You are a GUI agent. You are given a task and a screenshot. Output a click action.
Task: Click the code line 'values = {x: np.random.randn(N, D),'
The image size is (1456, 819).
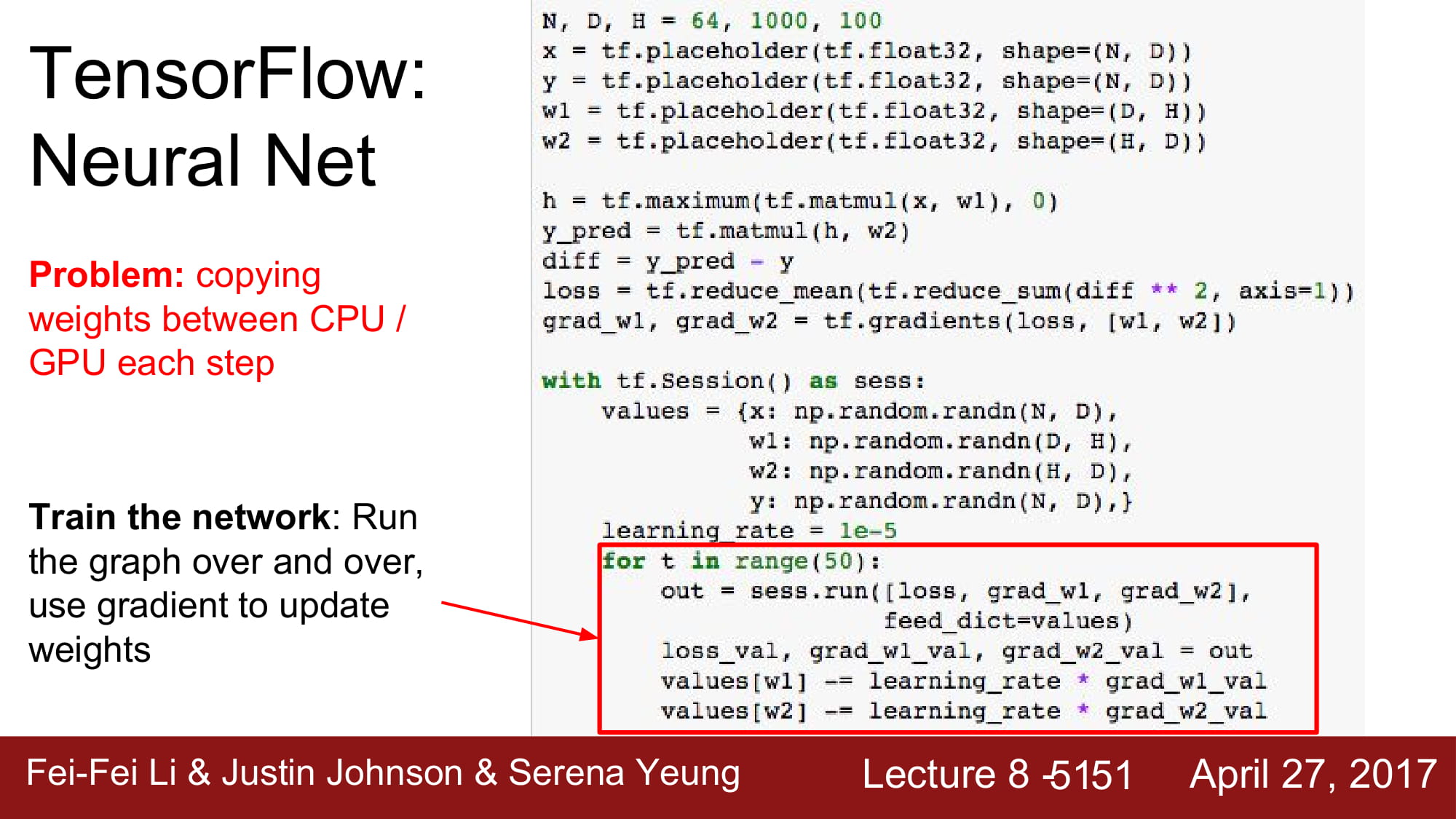859,411
